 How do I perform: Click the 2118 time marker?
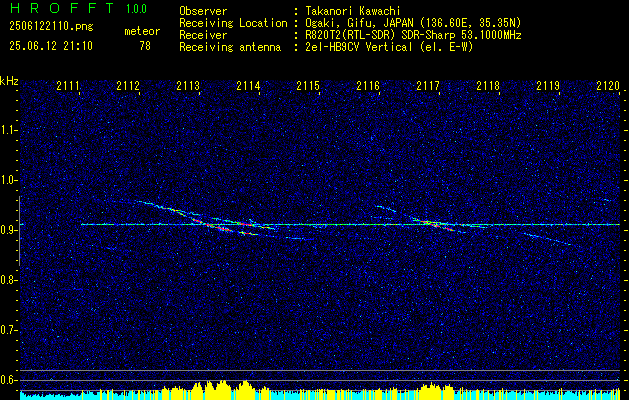click(488, 85)
